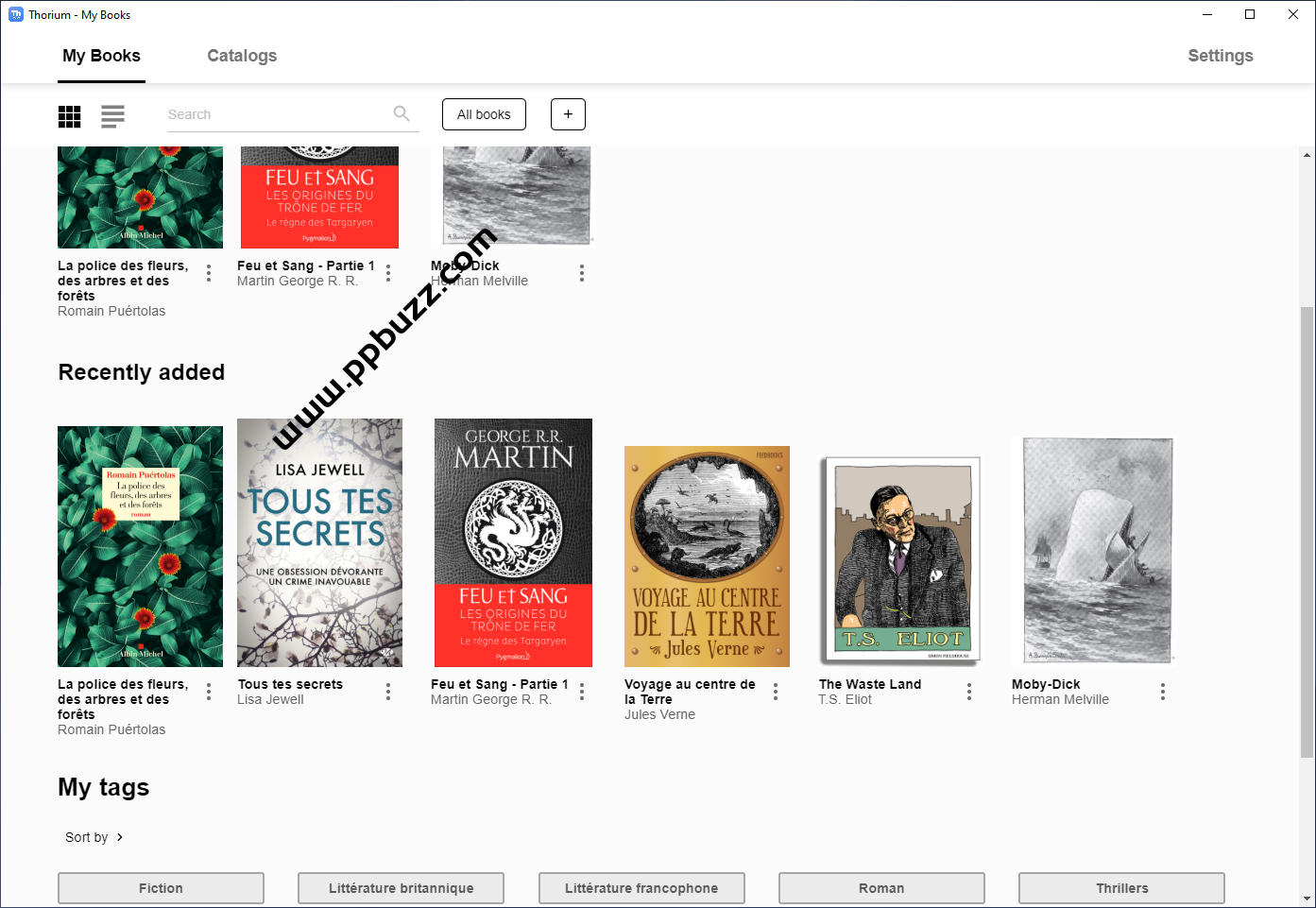Open Voyage au centre de la Terre cover
The width and height of the screenshot is (1316, 908).
pos(707,557)
